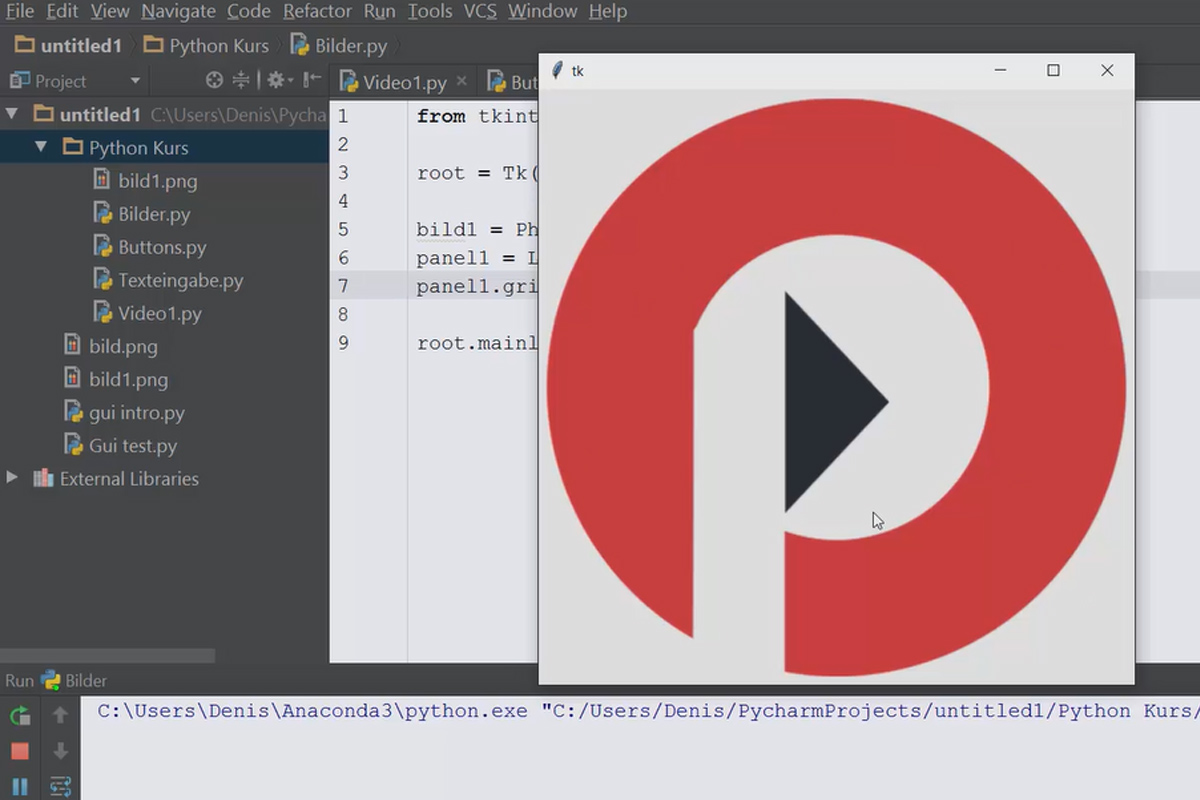Select the Bilder run tab
1200x800 pixels.
pos(75,681)
